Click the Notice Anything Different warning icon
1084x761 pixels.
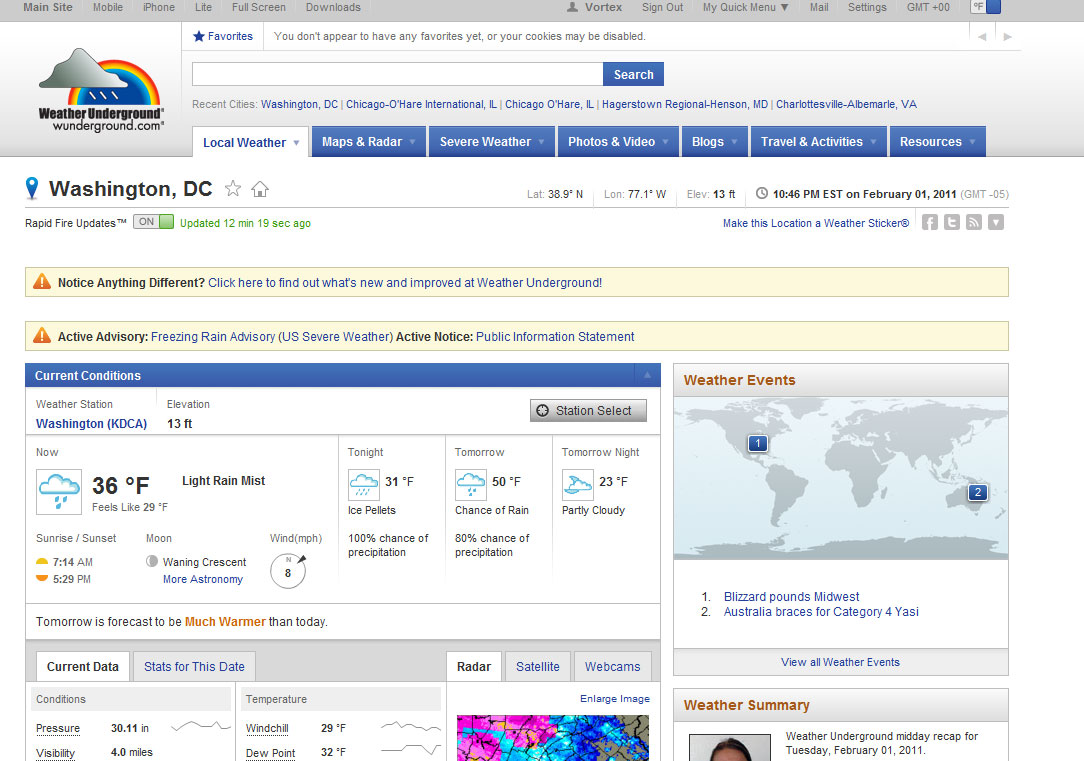pos(42,281)
